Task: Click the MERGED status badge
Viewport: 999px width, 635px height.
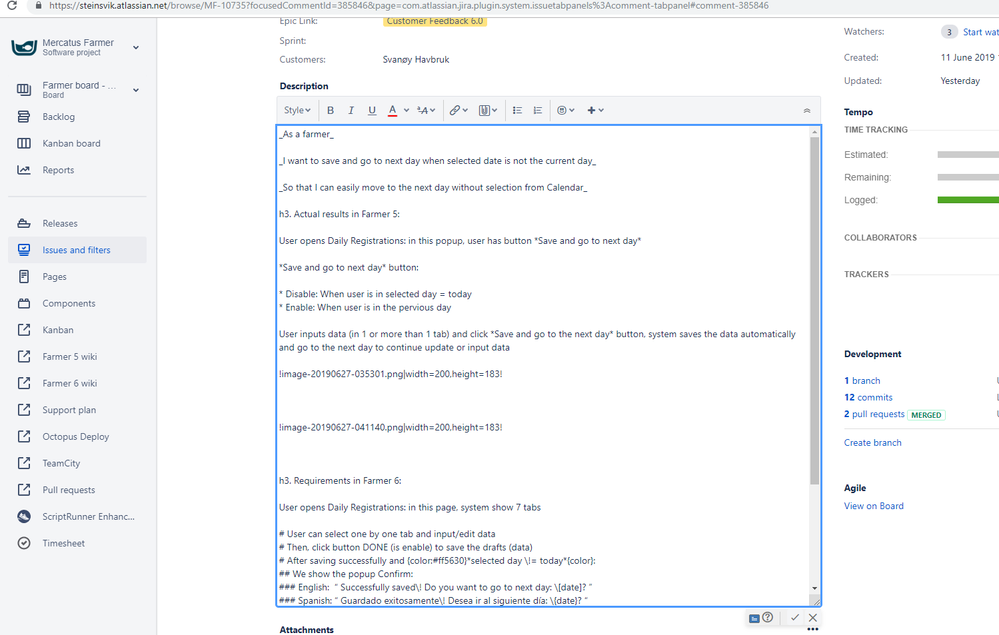Action: (926, 415)
